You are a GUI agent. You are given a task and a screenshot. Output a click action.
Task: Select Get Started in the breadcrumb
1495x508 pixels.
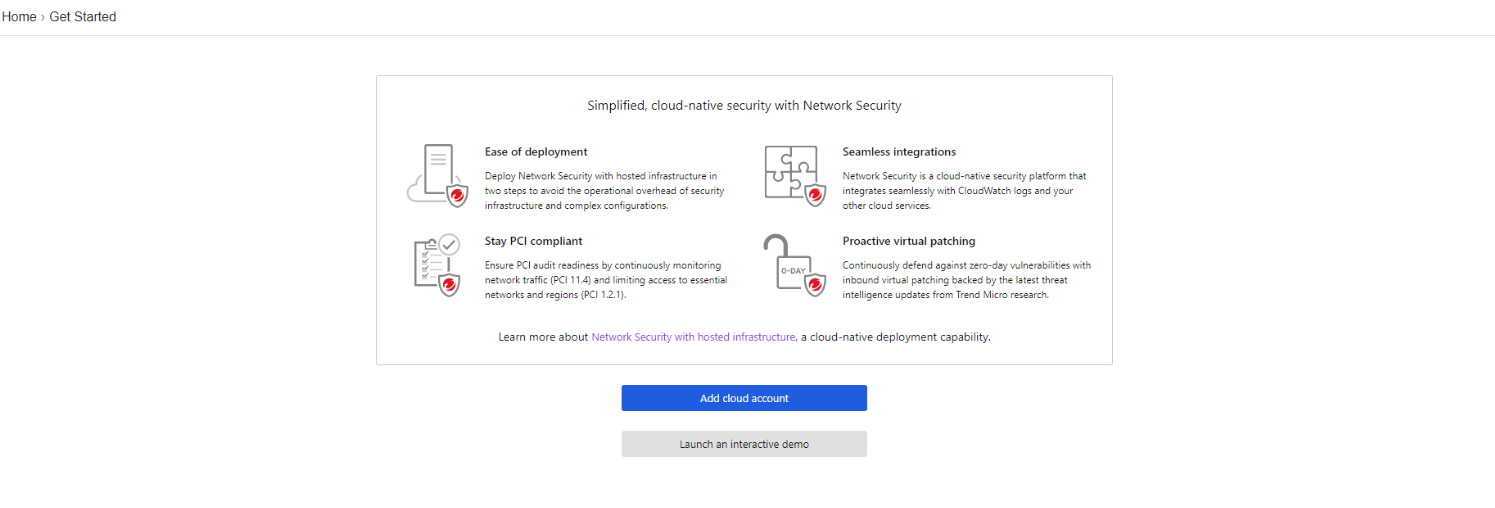[x=83, y=17]
